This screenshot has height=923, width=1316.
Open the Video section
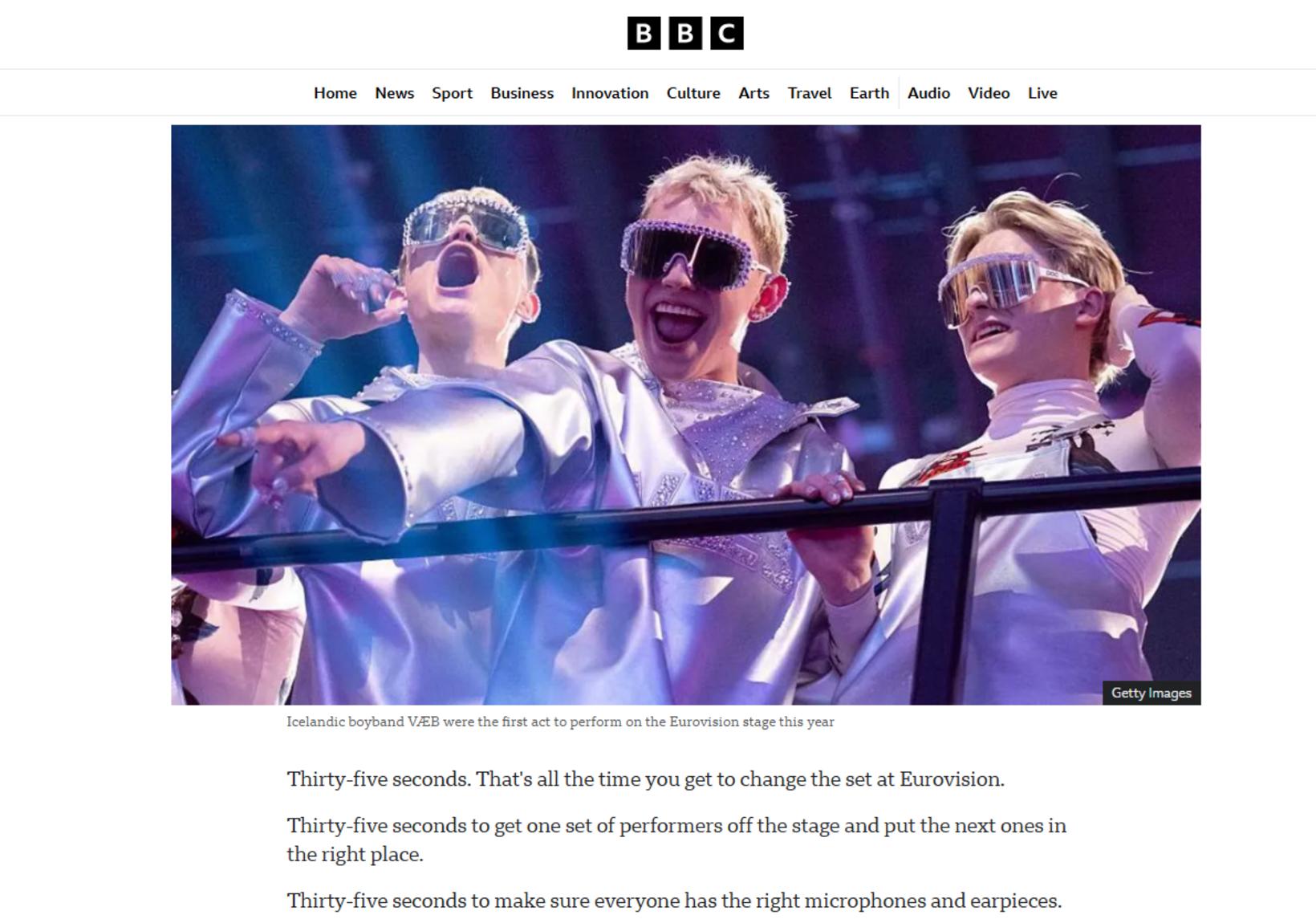989,93
